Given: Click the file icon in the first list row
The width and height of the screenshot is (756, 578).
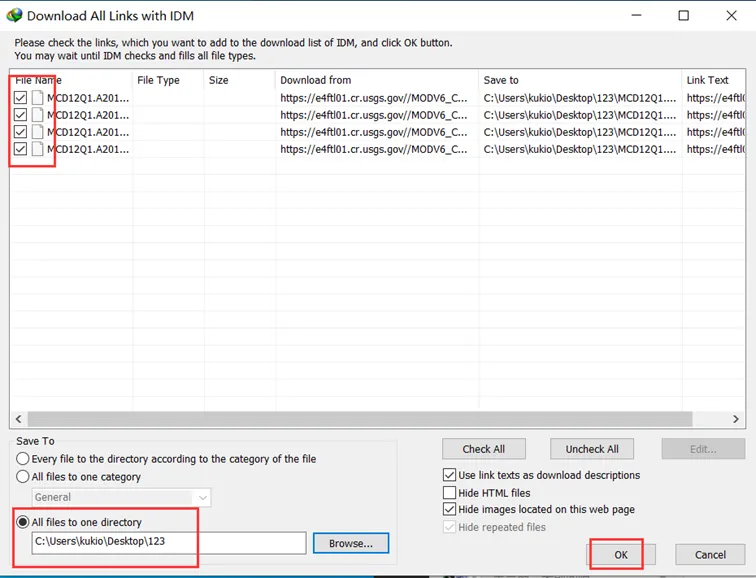Looking at the screenshot, I should pos(37,98).
